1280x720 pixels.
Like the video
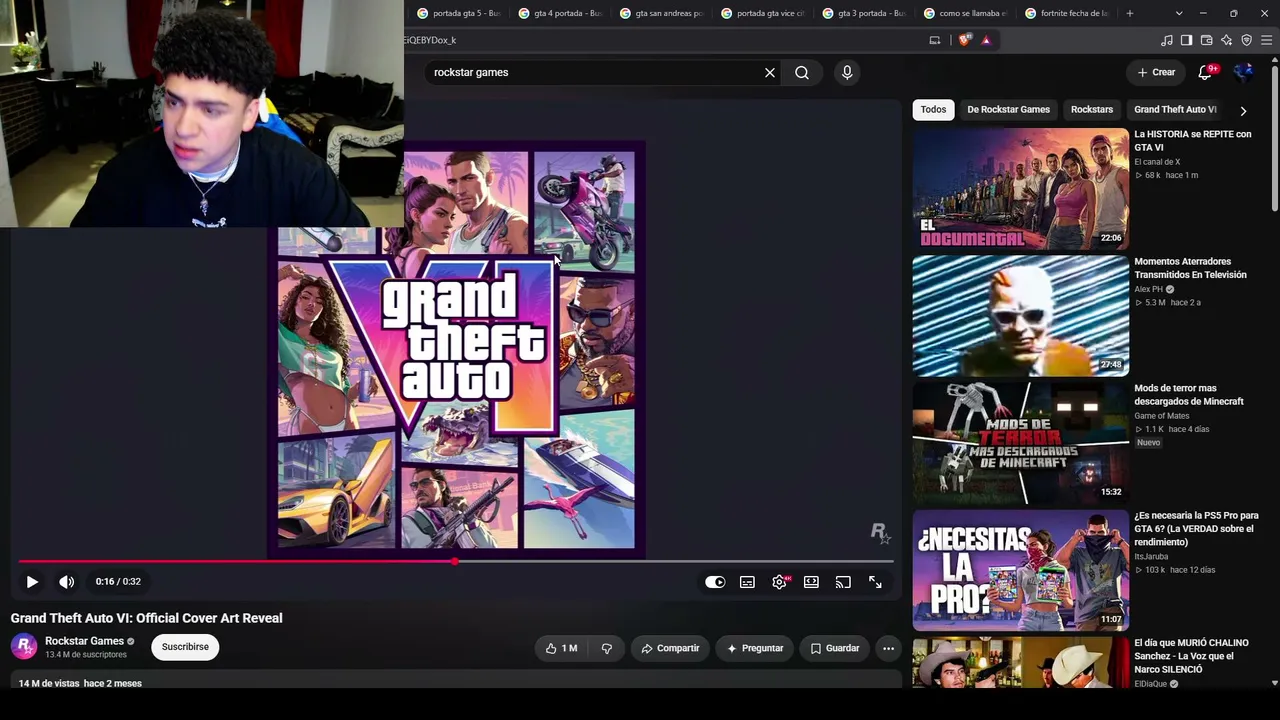click(561, 648)
